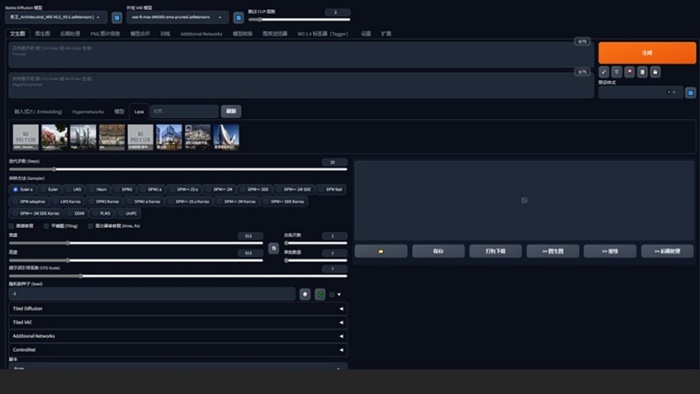Image resolution: width=700 pixels, height=394 pixels.
Task: Switch to the T.I. Embedding tab
Action: click(x=38, y=112)
